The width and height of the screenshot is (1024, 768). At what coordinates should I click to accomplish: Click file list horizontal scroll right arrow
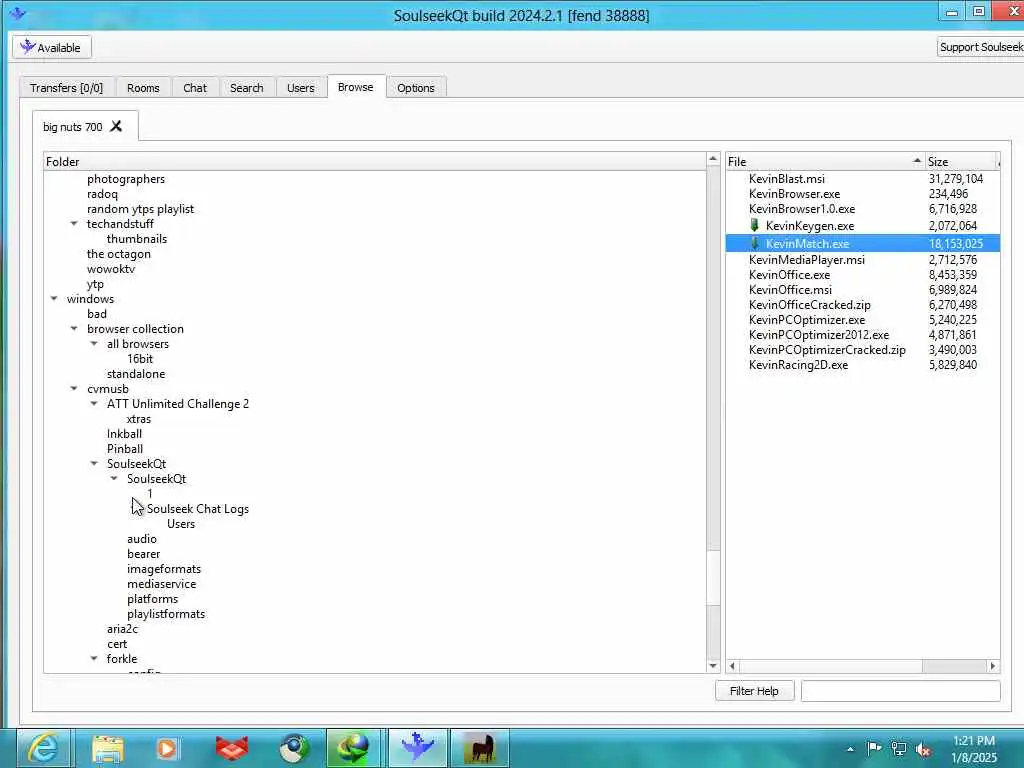pos(993,666)
